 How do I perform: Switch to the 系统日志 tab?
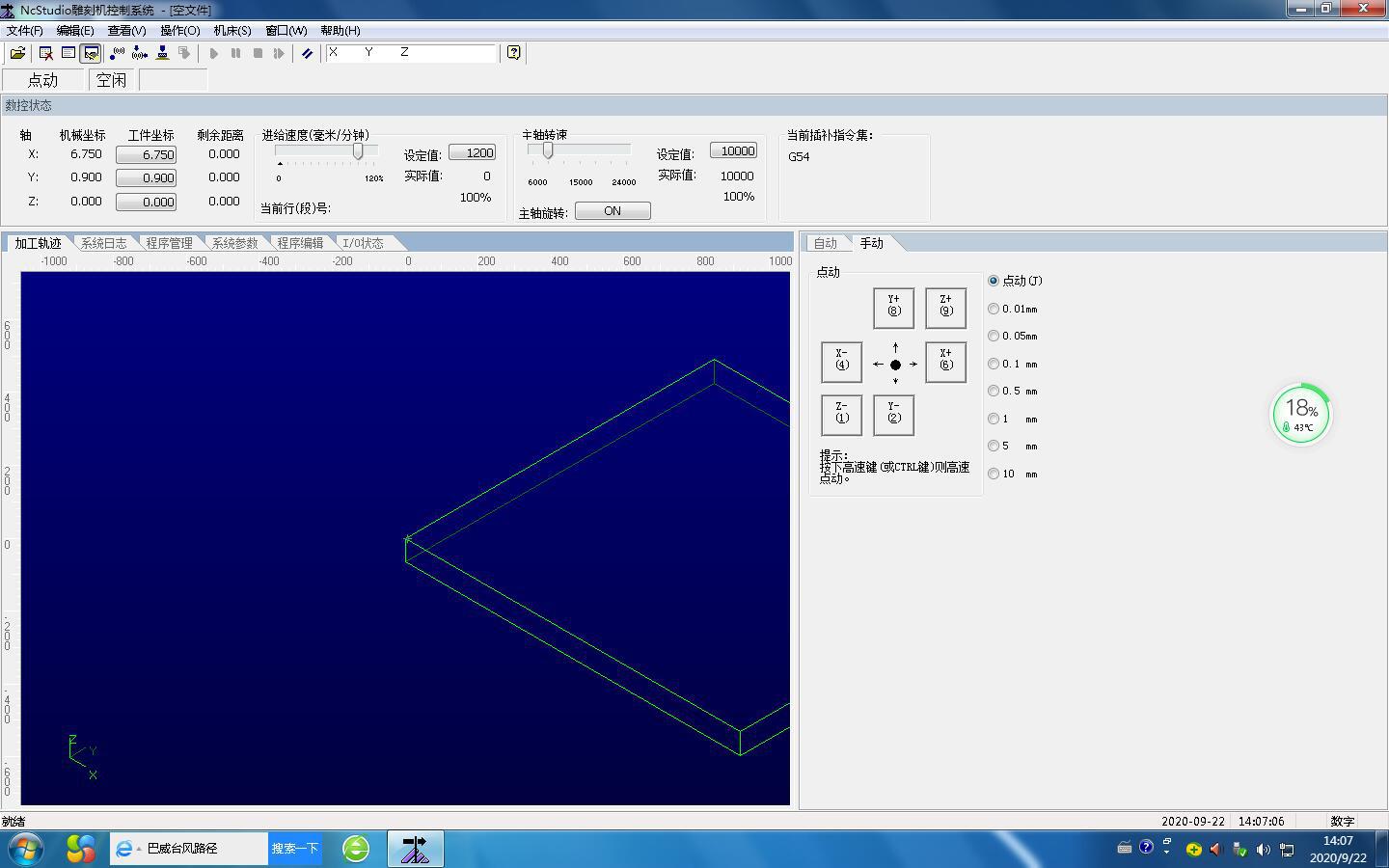pyautogui.click(x=103, y=243)
